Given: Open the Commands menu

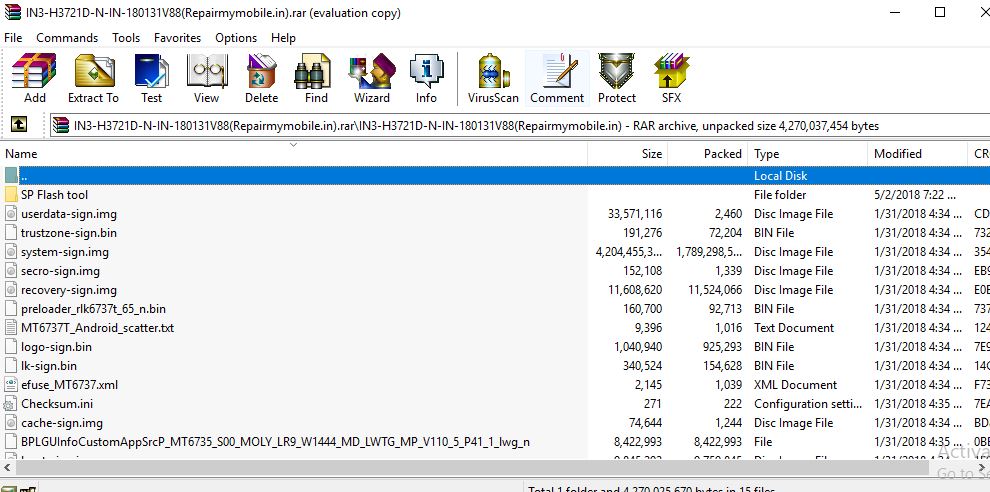Looking at the screenshot, I should point(67,38).
